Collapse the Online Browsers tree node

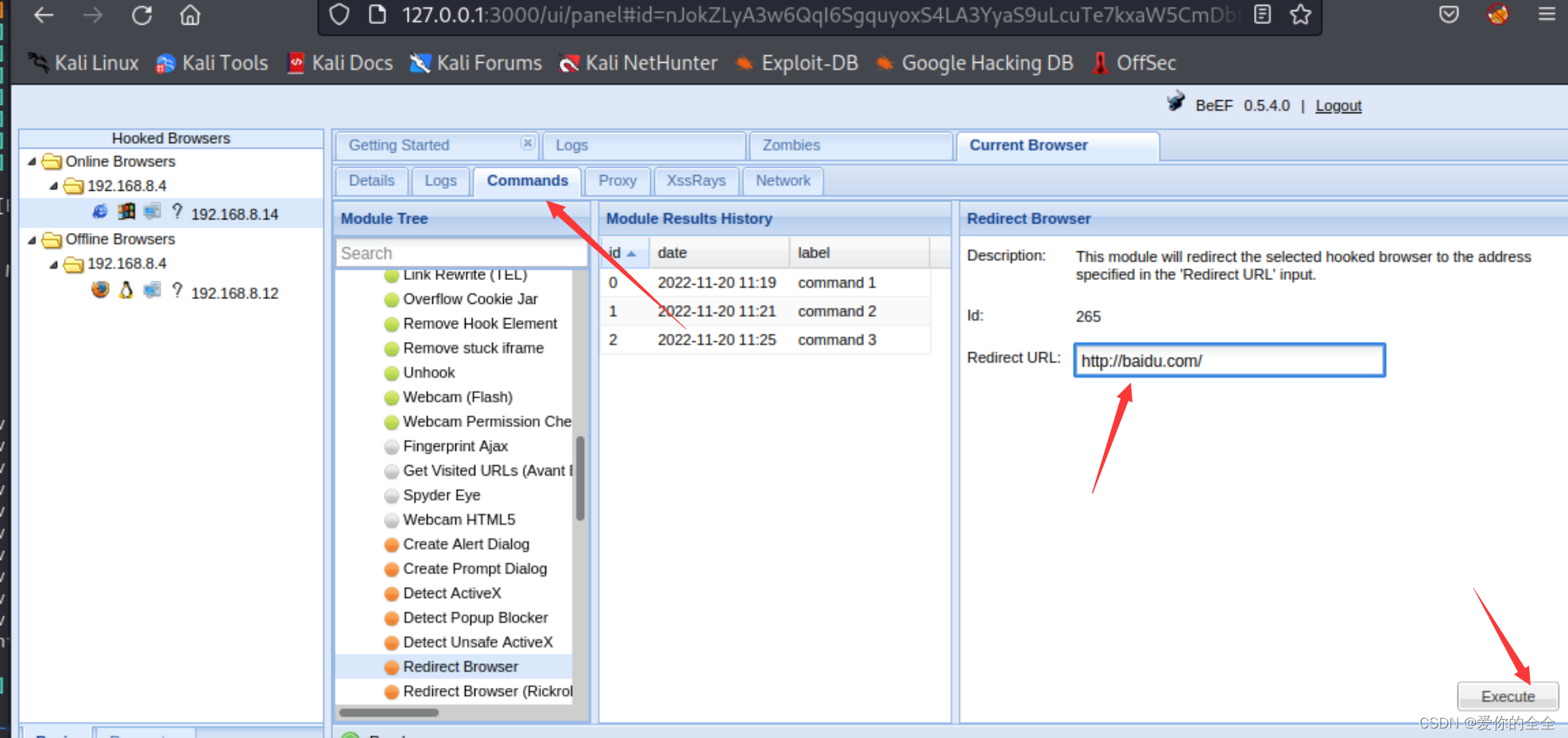[x=32, y=161]
